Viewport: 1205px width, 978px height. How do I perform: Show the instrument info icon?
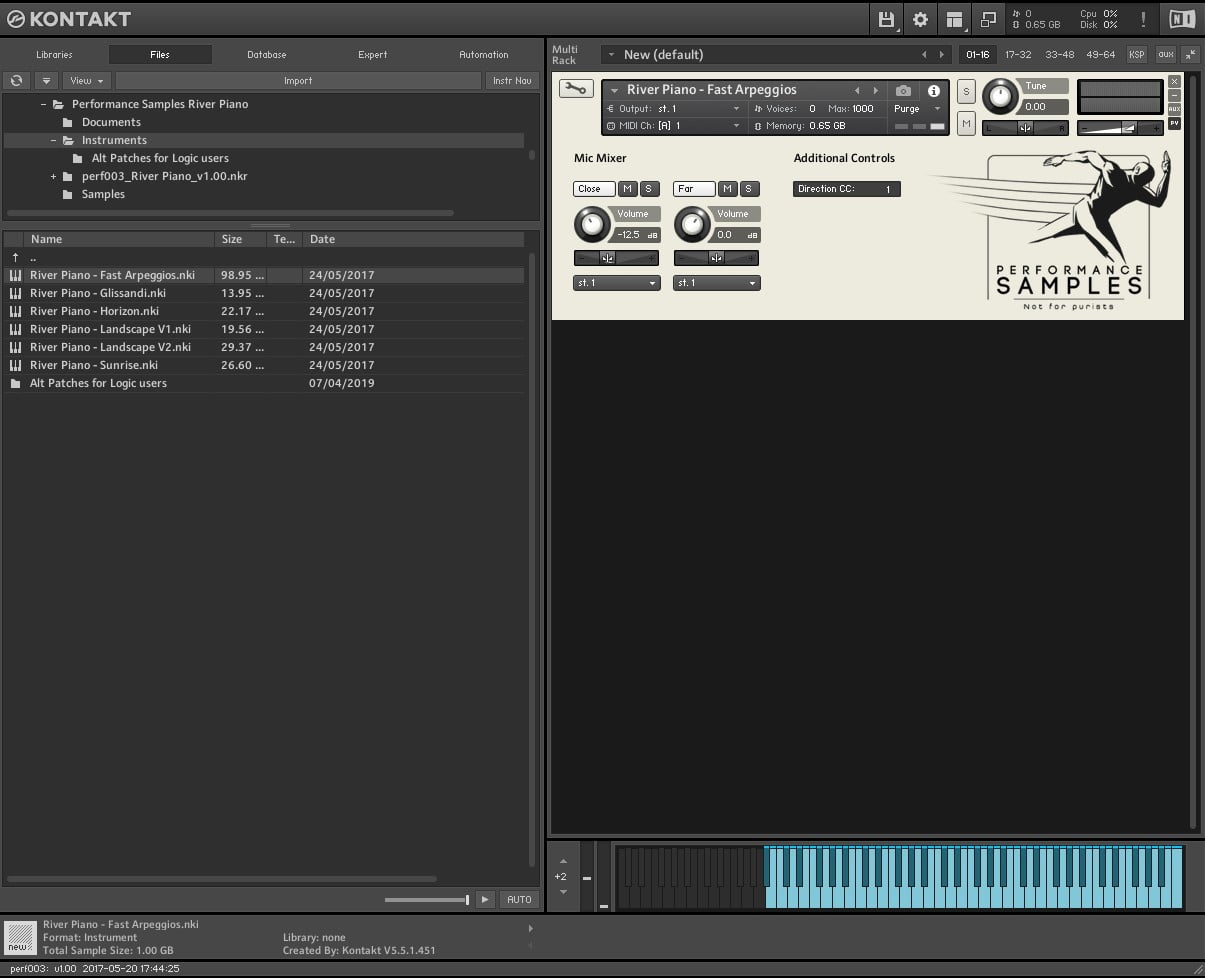point(934,90)
